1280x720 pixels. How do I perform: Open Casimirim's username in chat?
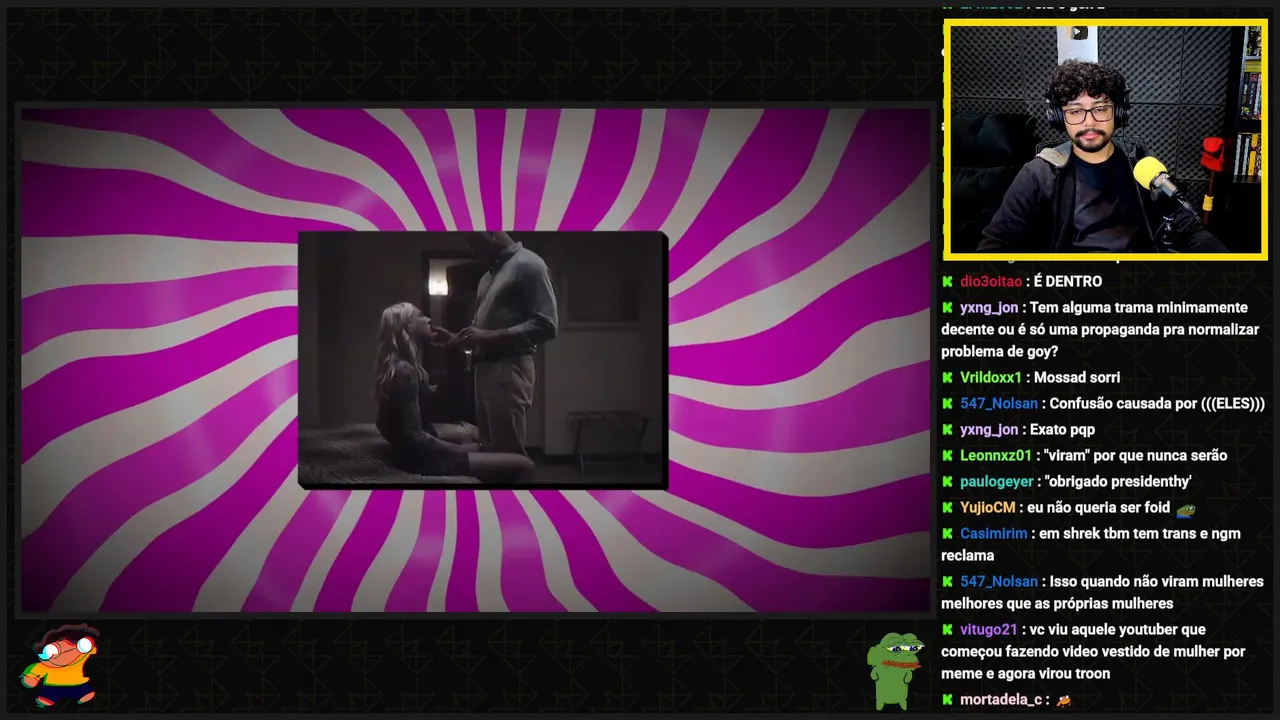(993, 534)
